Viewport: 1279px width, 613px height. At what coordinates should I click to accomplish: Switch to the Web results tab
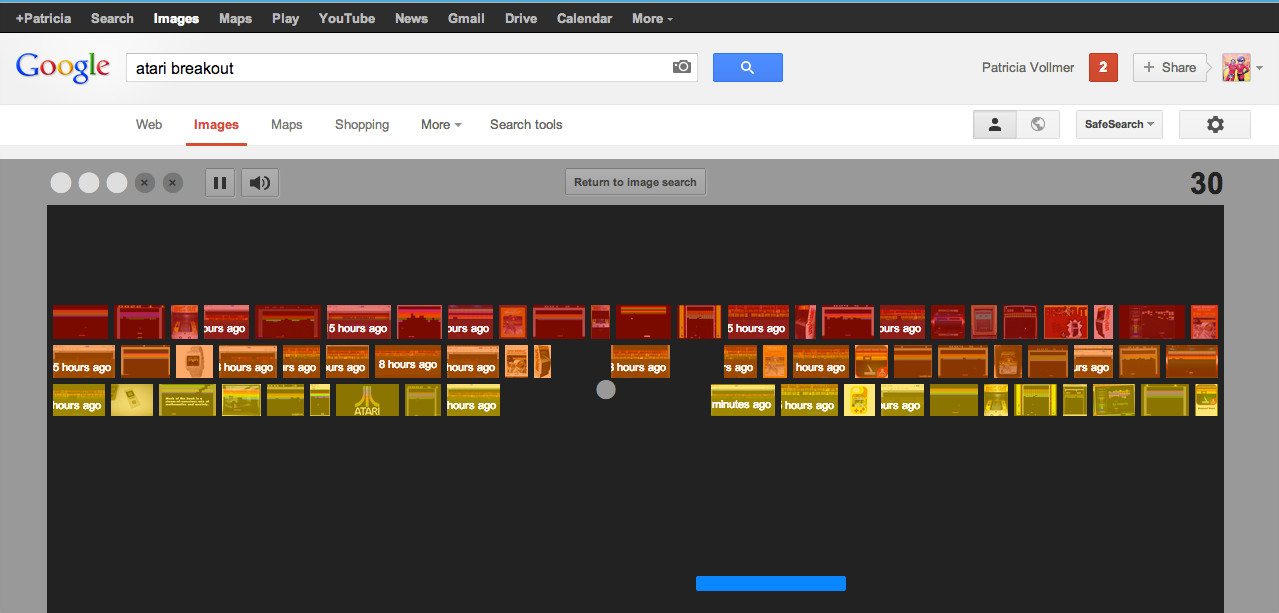tap(149, 125)
